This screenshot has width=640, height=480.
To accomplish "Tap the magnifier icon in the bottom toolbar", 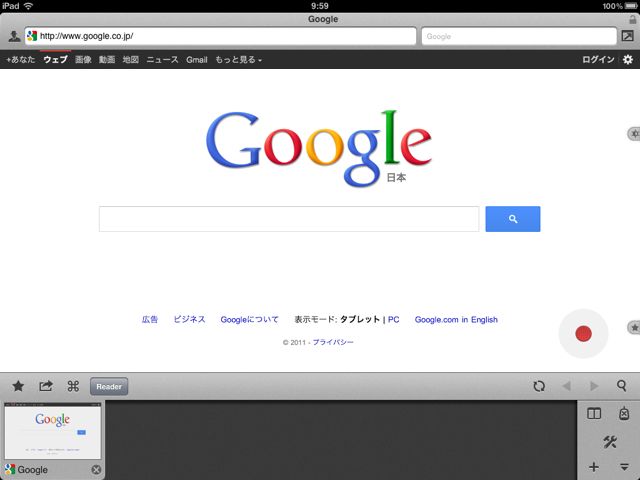I will (x=622, y=386).
